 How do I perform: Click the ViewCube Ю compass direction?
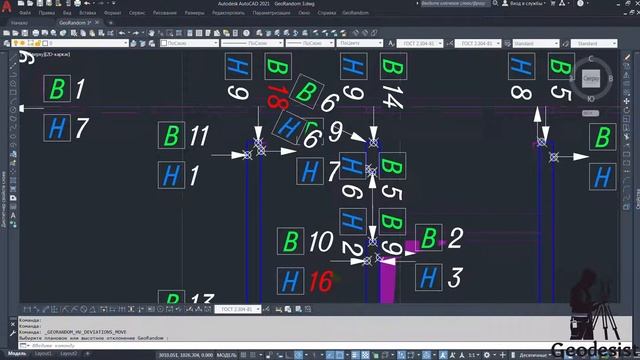click(x=591, y=99)
